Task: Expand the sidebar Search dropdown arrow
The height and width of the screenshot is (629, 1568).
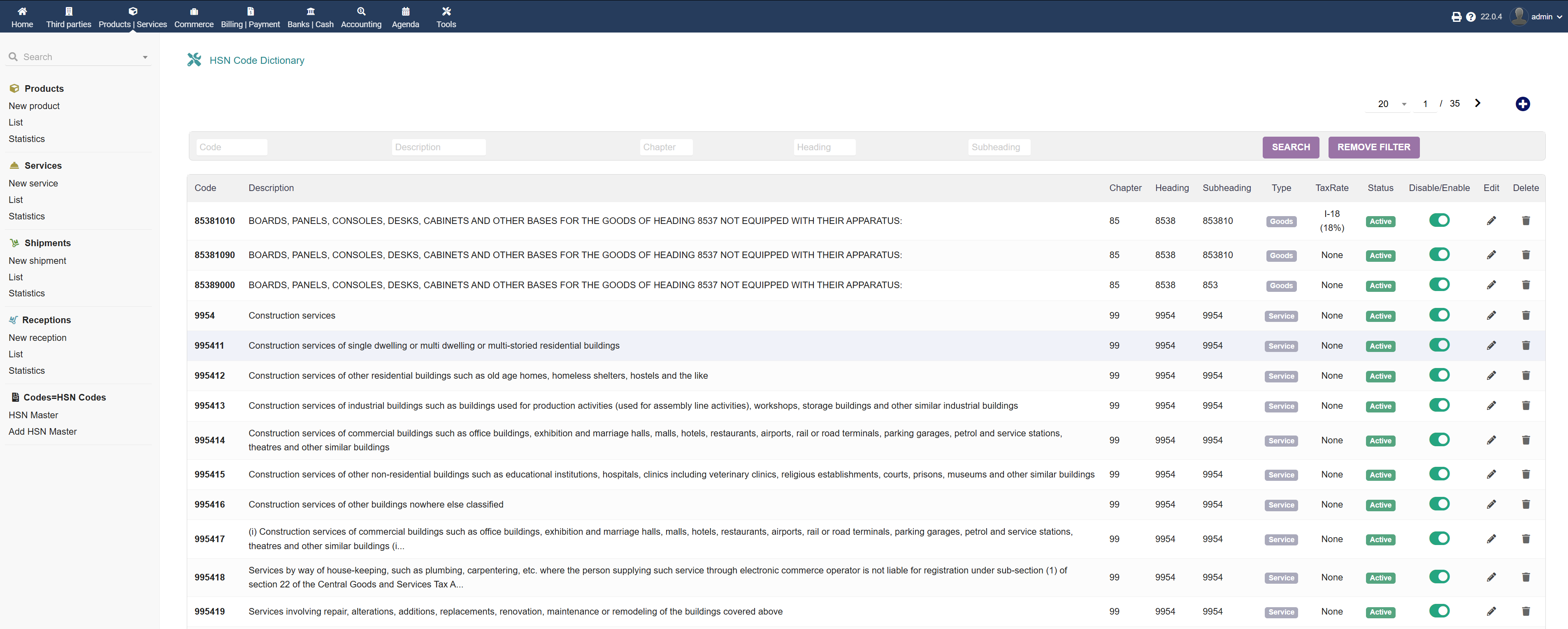Action: tap(145, 57)
